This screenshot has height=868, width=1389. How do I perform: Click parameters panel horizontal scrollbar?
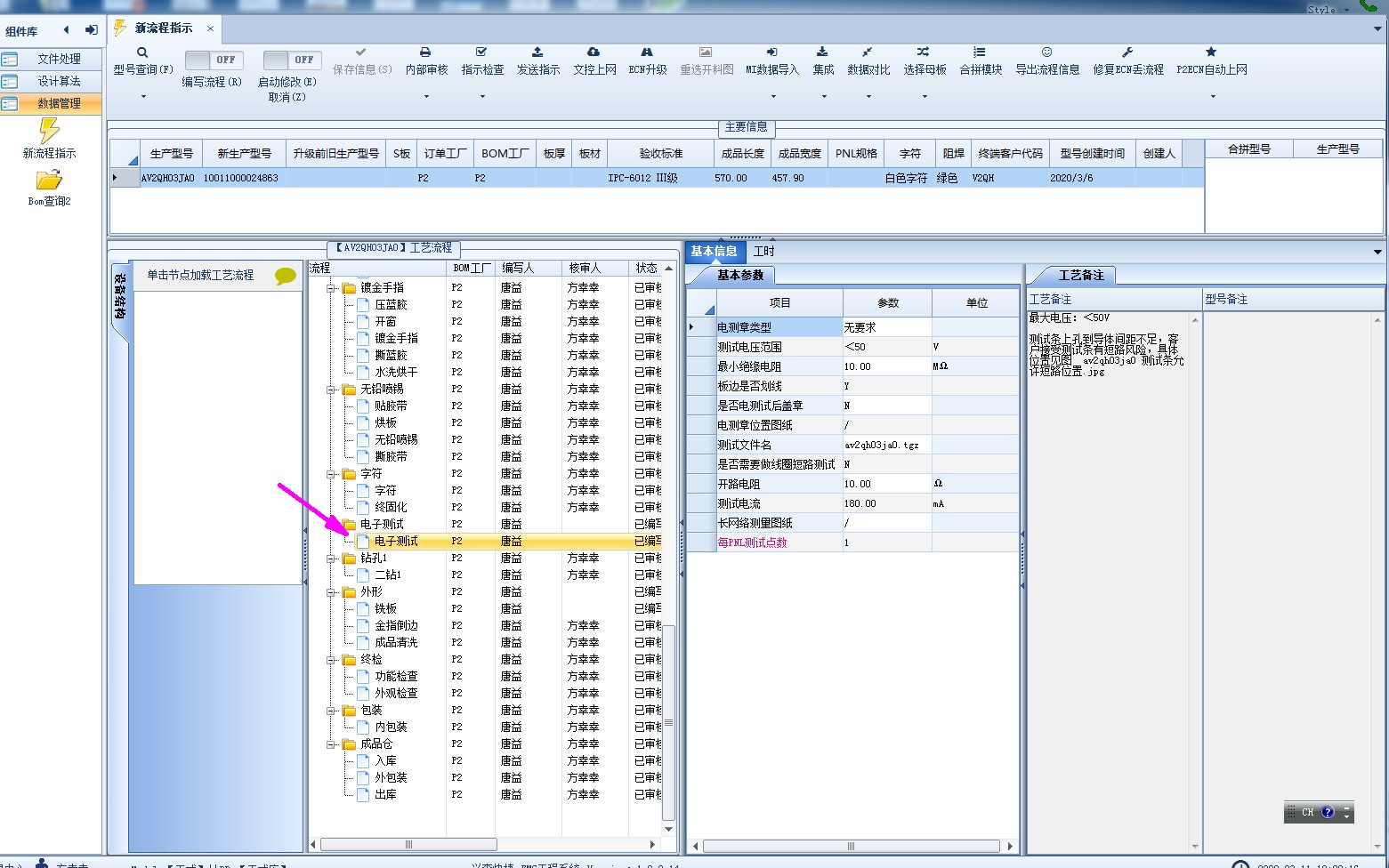point(851,846)
